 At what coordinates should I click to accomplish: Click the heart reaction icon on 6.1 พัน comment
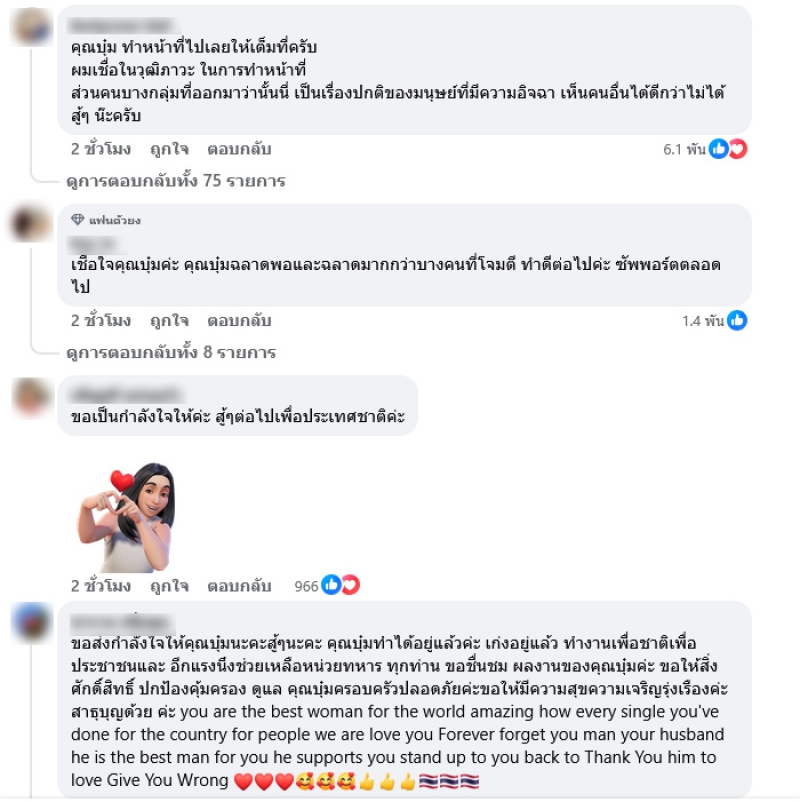738,149
